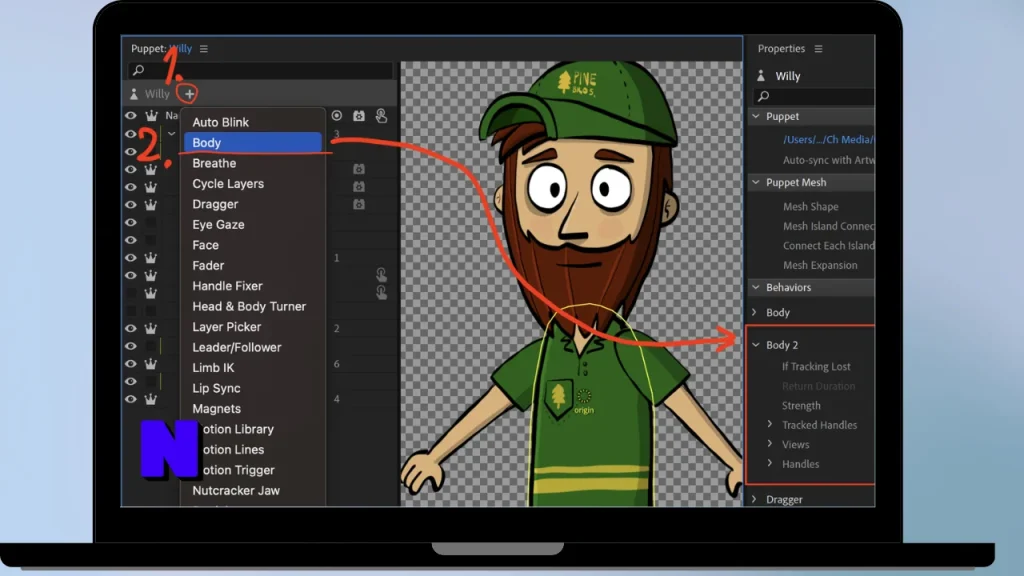Image resolution: width=1024 pixels, height=576 pixels.
Task: Toggle visibility of the layer row with count 6
Action: pyautogui.click(x=131, y=364)
